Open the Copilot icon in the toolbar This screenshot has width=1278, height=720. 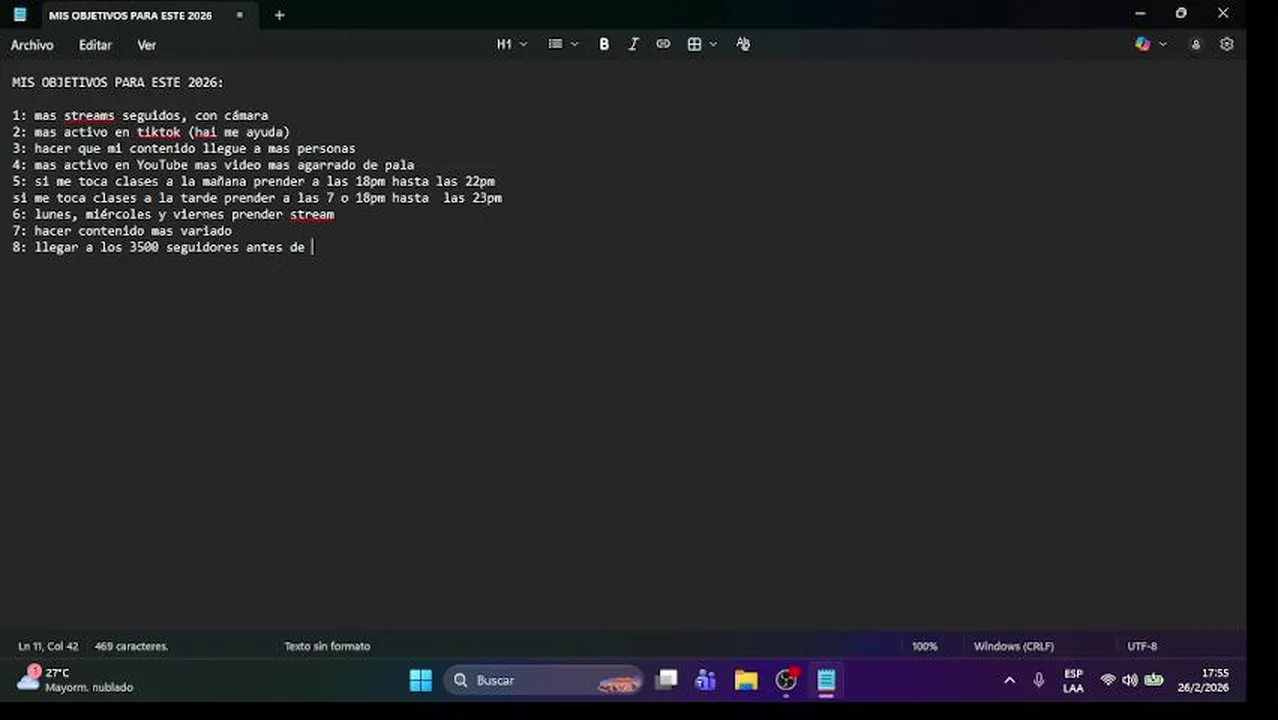tap(1143, 44)
